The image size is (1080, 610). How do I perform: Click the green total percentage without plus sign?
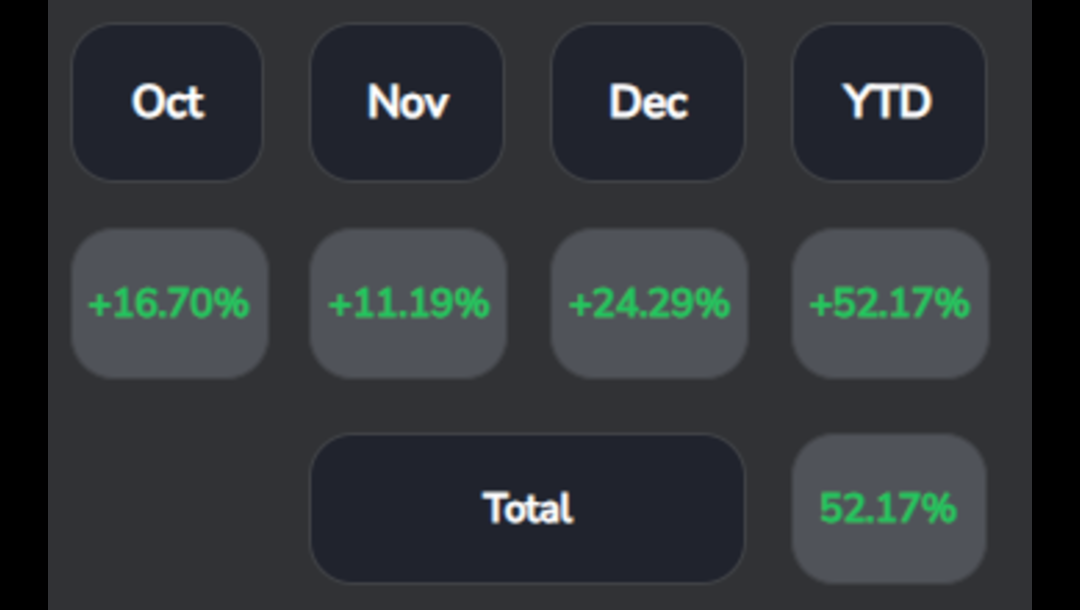click(x=889, y=508)
